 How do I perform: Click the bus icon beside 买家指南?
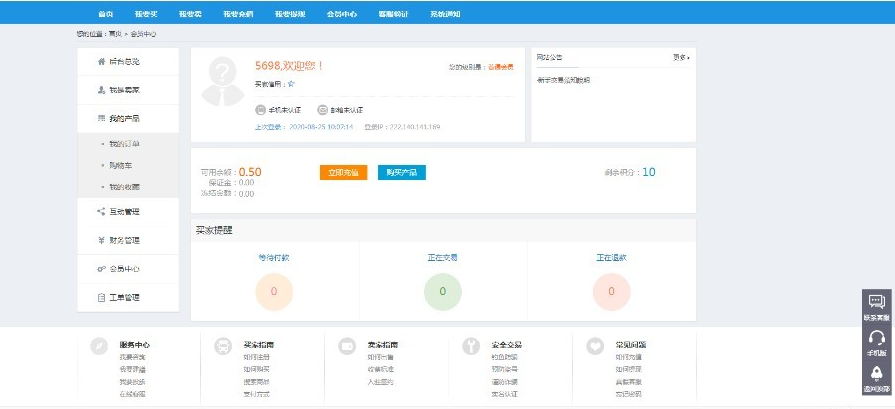point(223,346)
